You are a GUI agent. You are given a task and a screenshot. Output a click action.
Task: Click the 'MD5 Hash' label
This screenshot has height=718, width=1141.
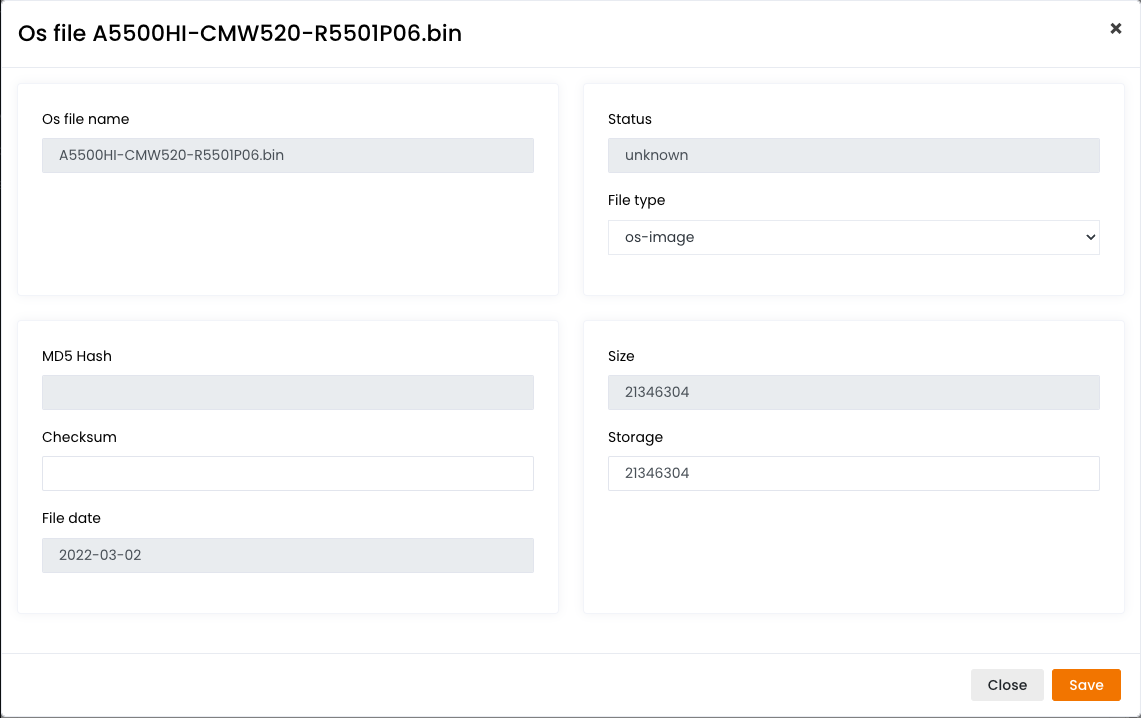tap(76, 356)
